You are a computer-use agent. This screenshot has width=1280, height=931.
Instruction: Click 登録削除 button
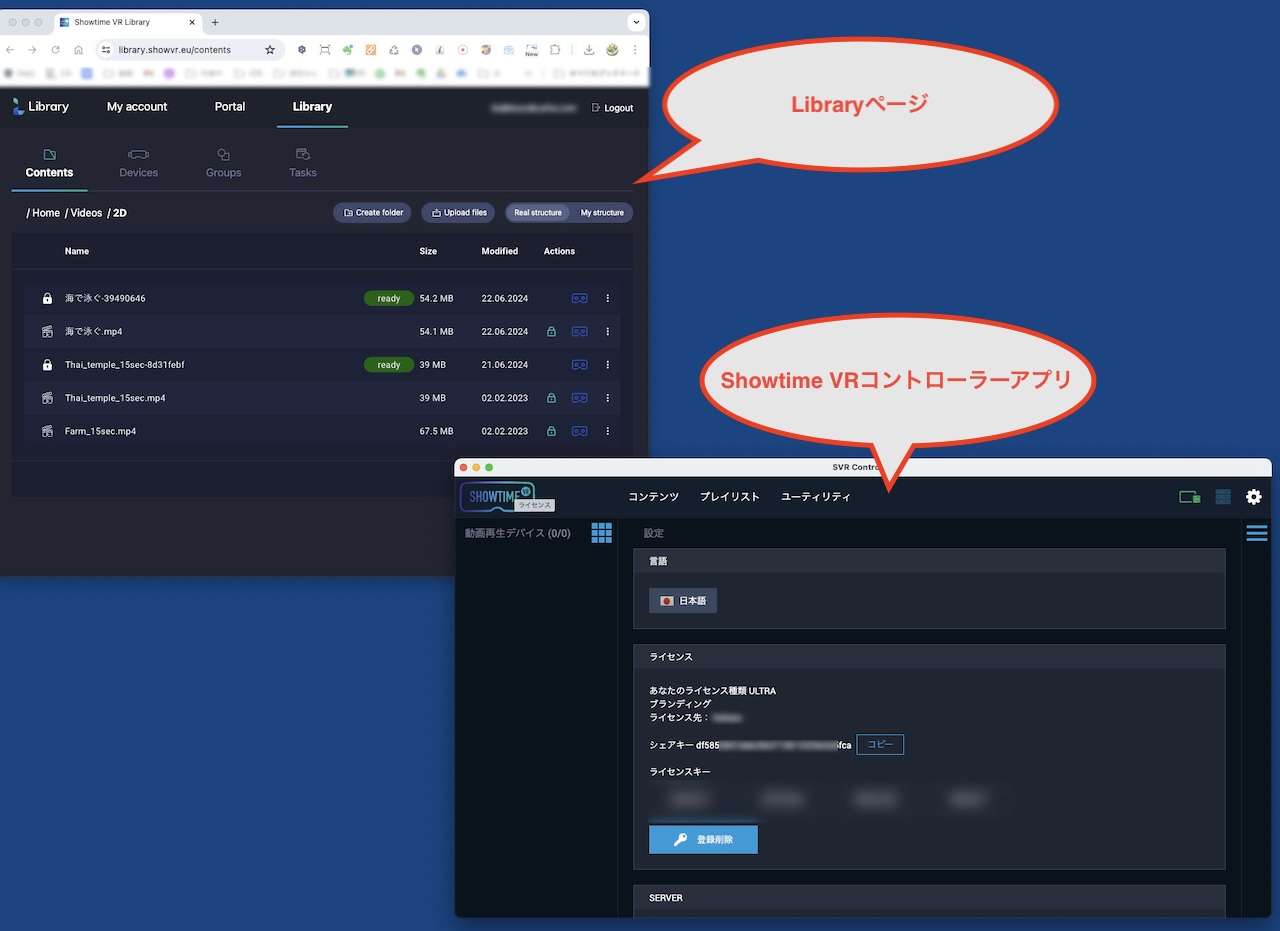click(703, 839)
